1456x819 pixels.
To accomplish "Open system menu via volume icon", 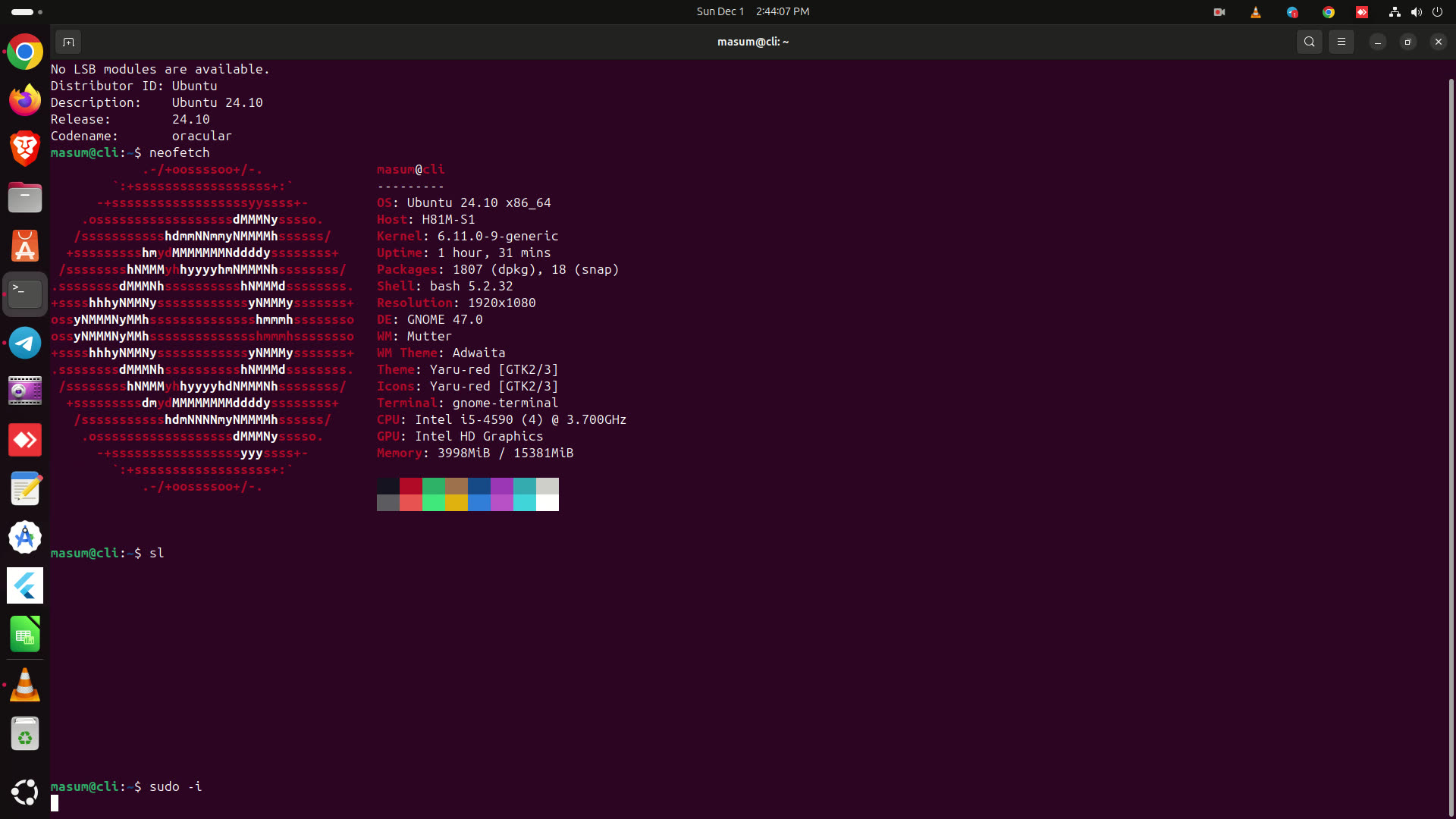I will (x=1416, y=12).
